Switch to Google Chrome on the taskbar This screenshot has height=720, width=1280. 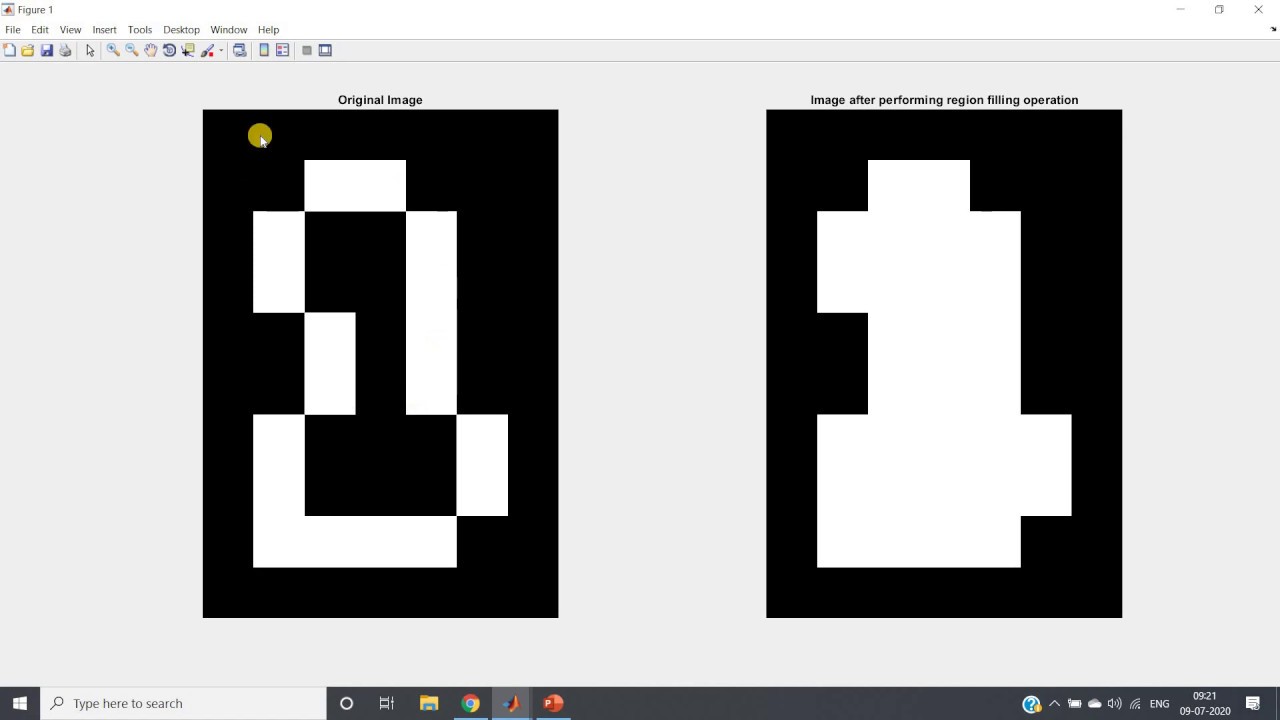tap(470, 703)
